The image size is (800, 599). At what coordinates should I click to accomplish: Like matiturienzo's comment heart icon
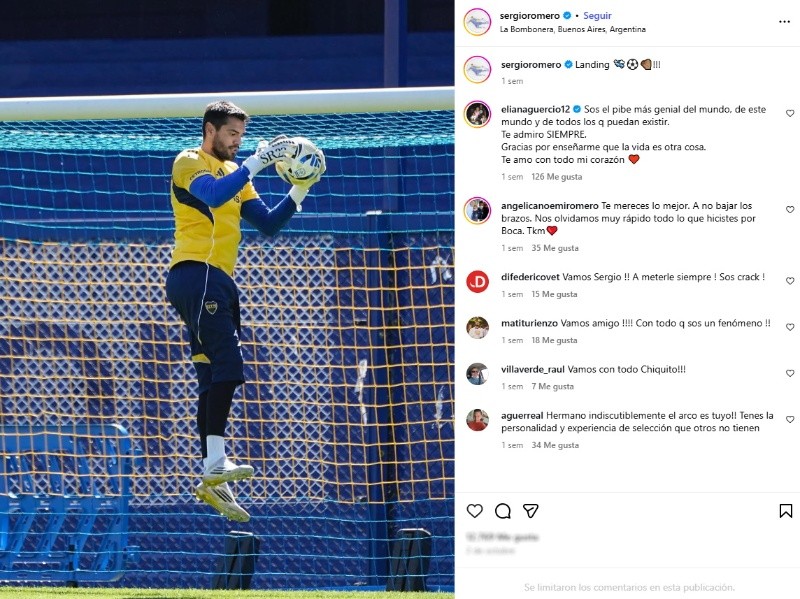[790, 327]
